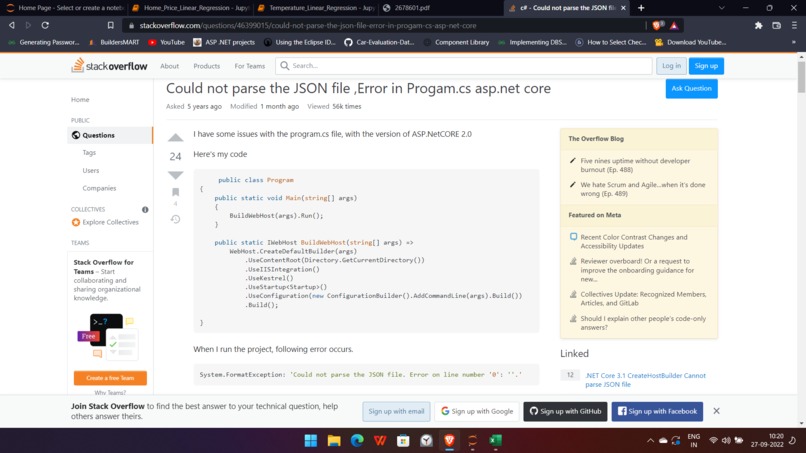The width and height of the screenshot is (806, 453).
Task: Select Questions in left sidebar
Action: [x=110, y=135]
